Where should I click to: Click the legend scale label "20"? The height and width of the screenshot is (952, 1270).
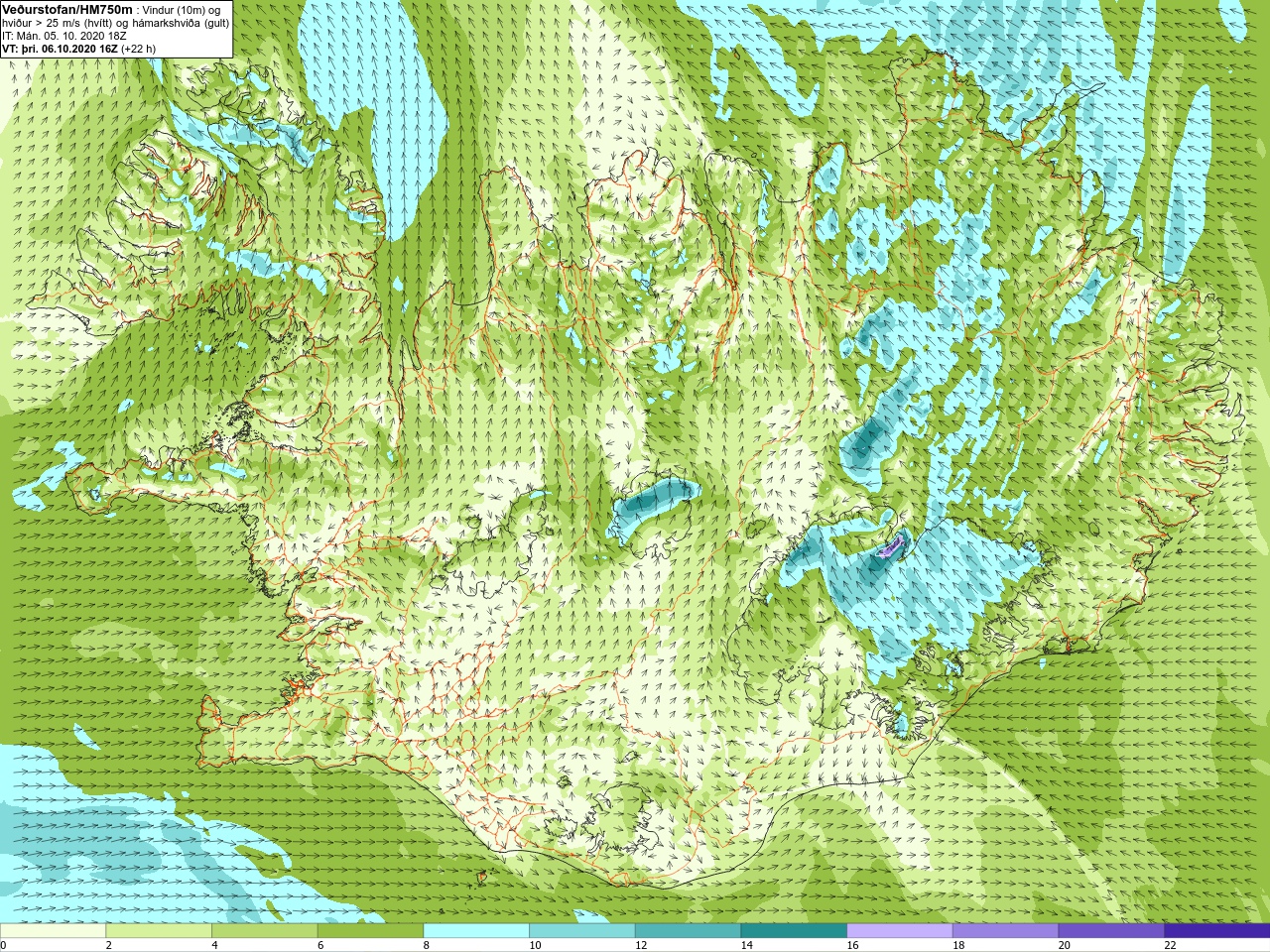pos(1065,945)
